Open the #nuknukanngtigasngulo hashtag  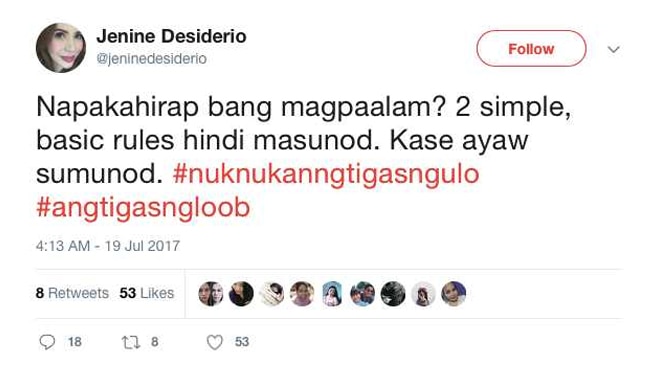326,173
